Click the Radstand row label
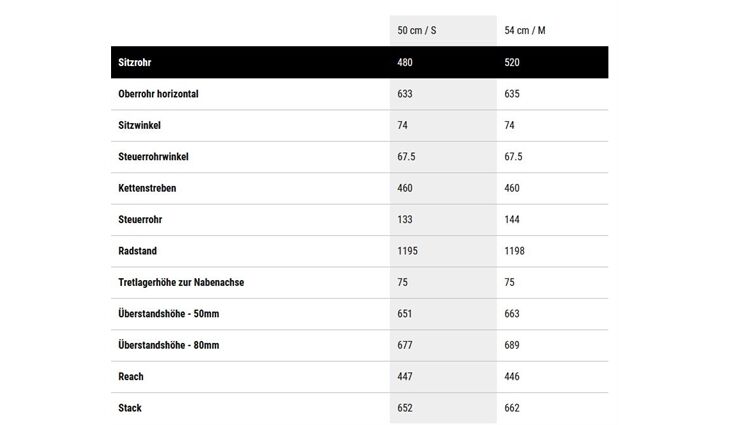 tap(137, 251)
